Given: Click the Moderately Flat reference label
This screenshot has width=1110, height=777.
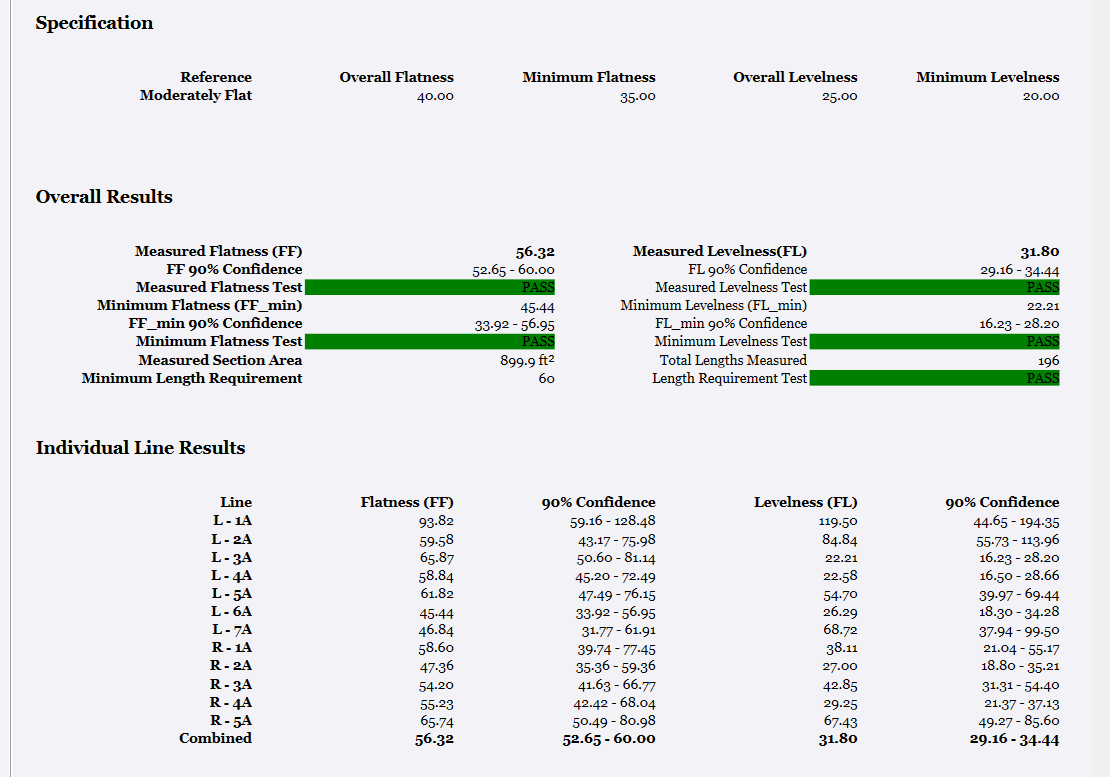Looking at the screenshot, I should point(196,95).
